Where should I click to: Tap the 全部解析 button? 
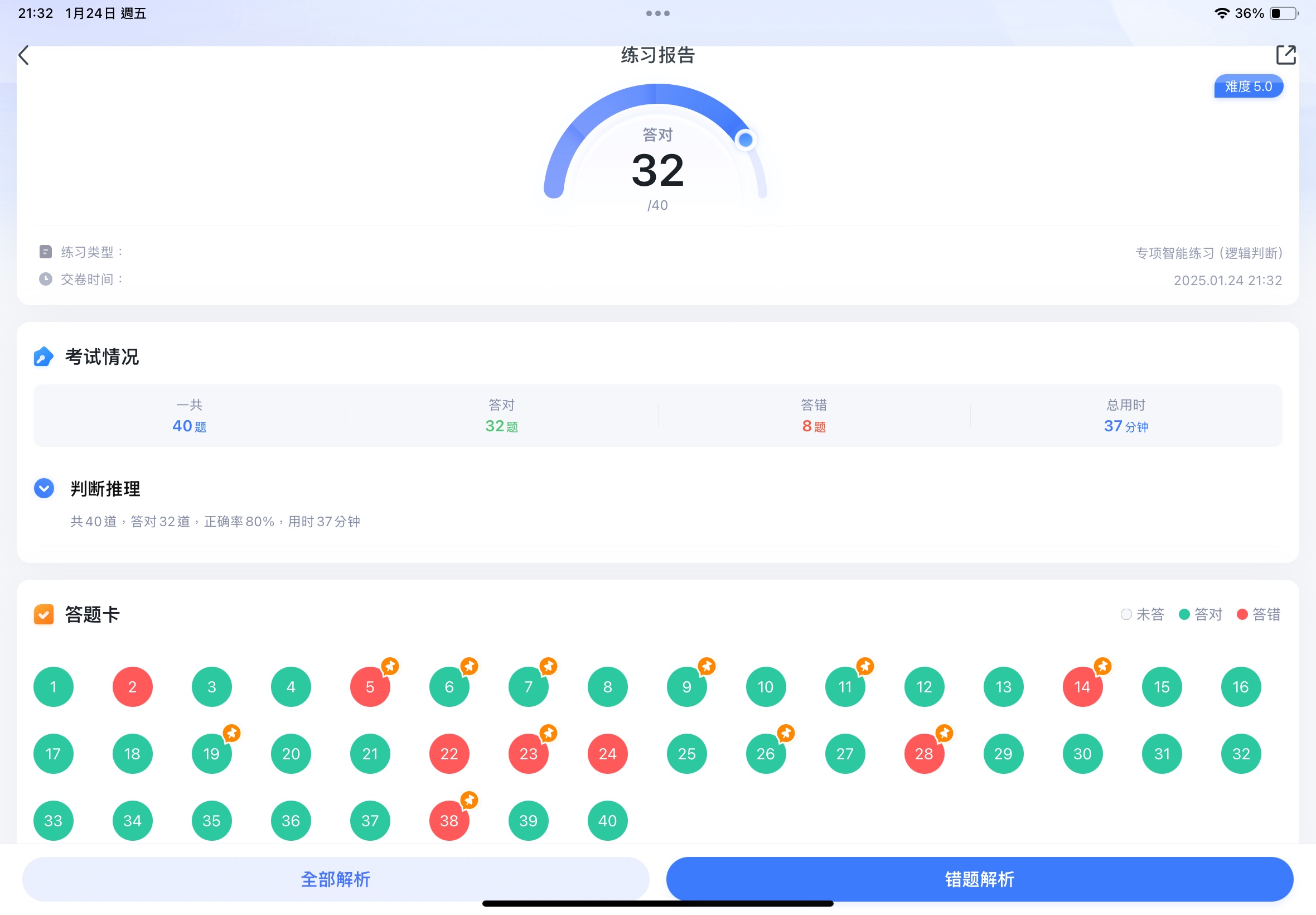tap(336, 879)
